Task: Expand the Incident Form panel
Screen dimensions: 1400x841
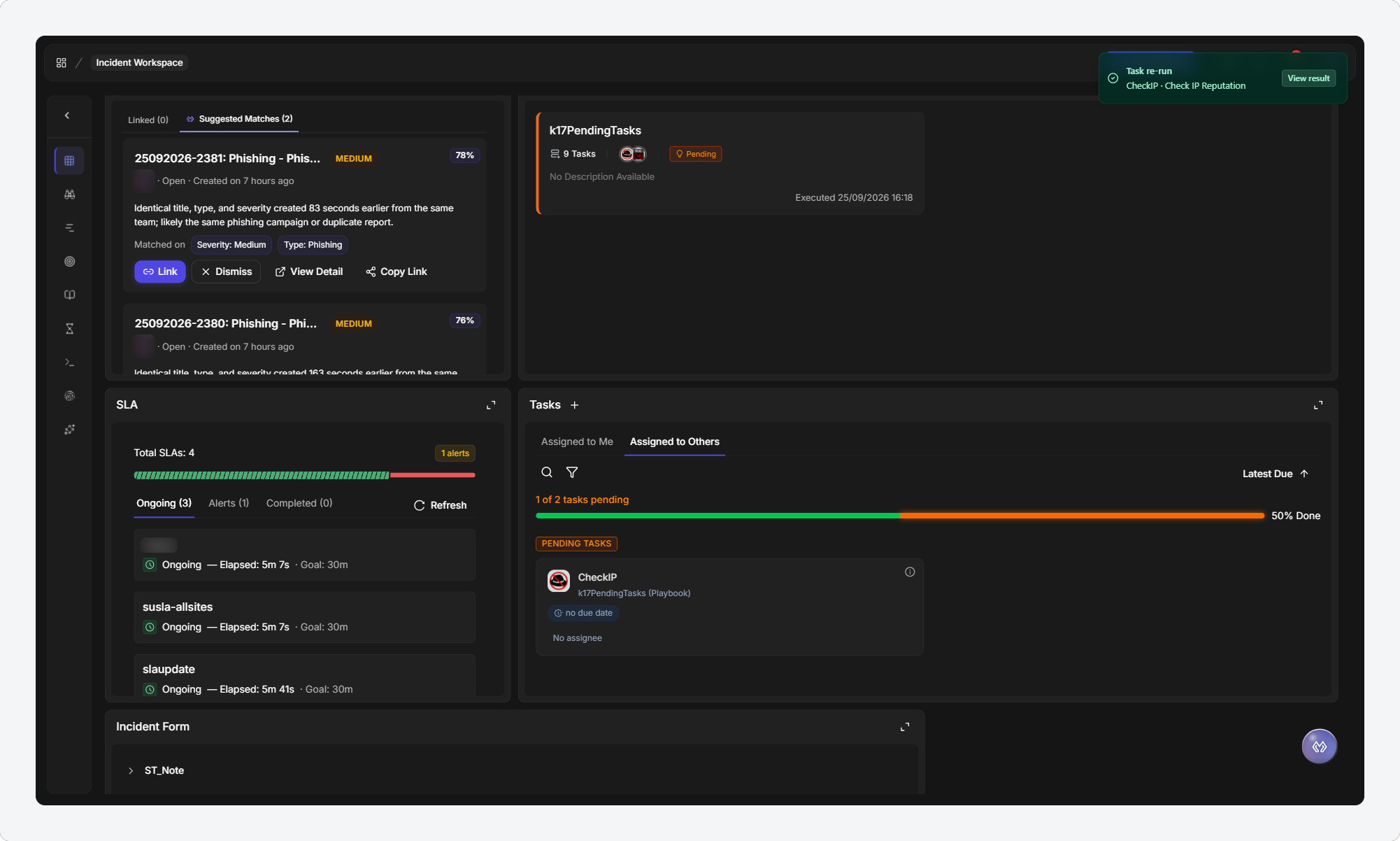Action: click(x=905, y=727)
